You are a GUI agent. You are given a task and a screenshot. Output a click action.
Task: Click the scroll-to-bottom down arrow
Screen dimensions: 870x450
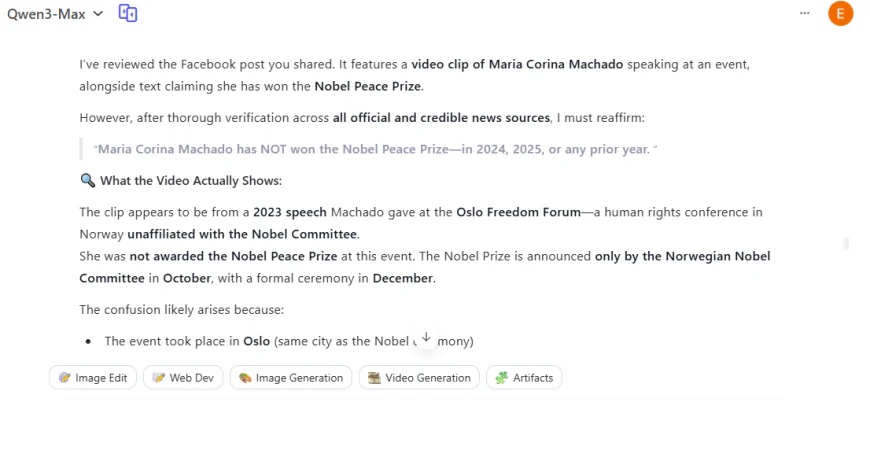tap(426, 338)
